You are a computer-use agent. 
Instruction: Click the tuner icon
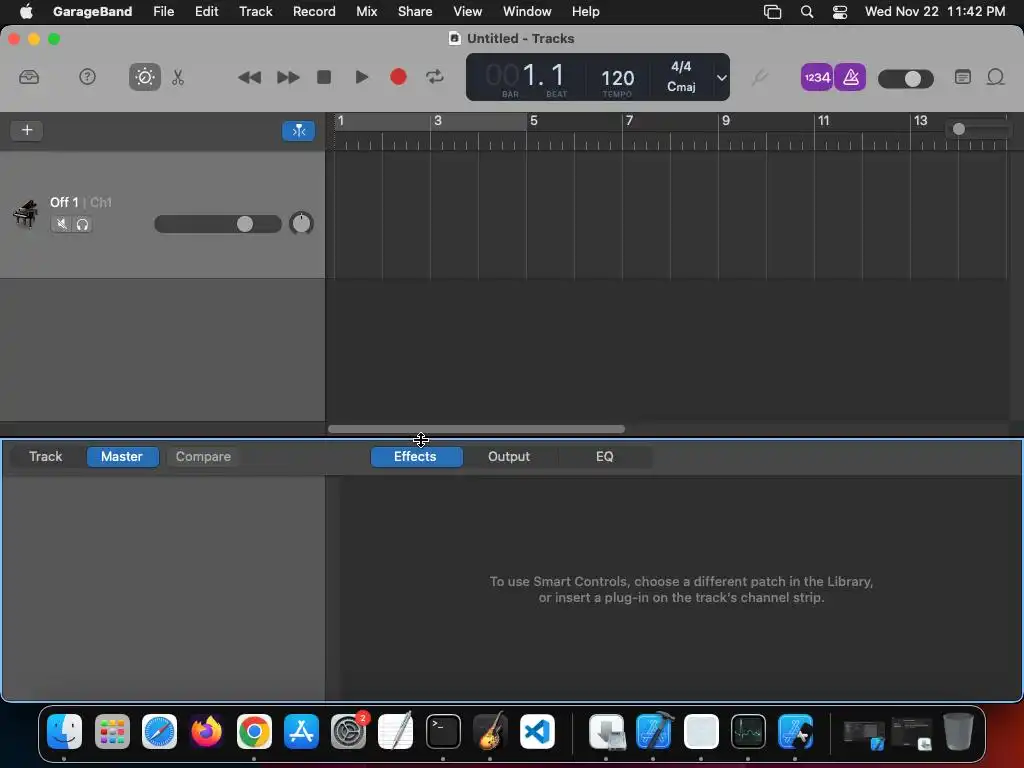pyautogui.click(x=759, y=77)
